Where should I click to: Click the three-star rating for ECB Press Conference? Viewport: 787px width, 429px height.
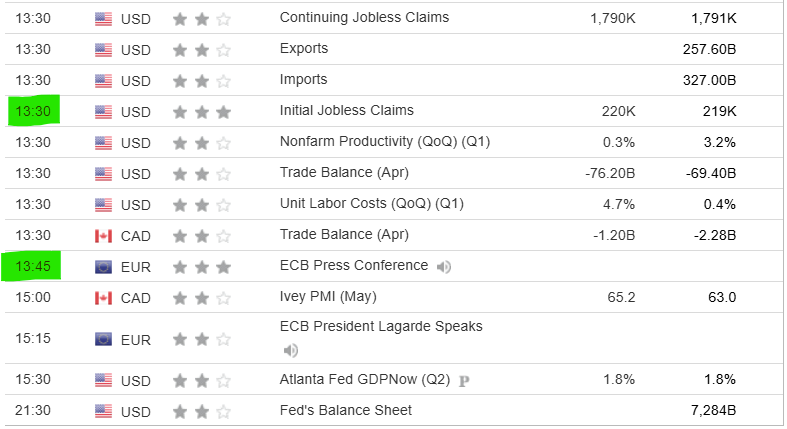coord(202,267)
